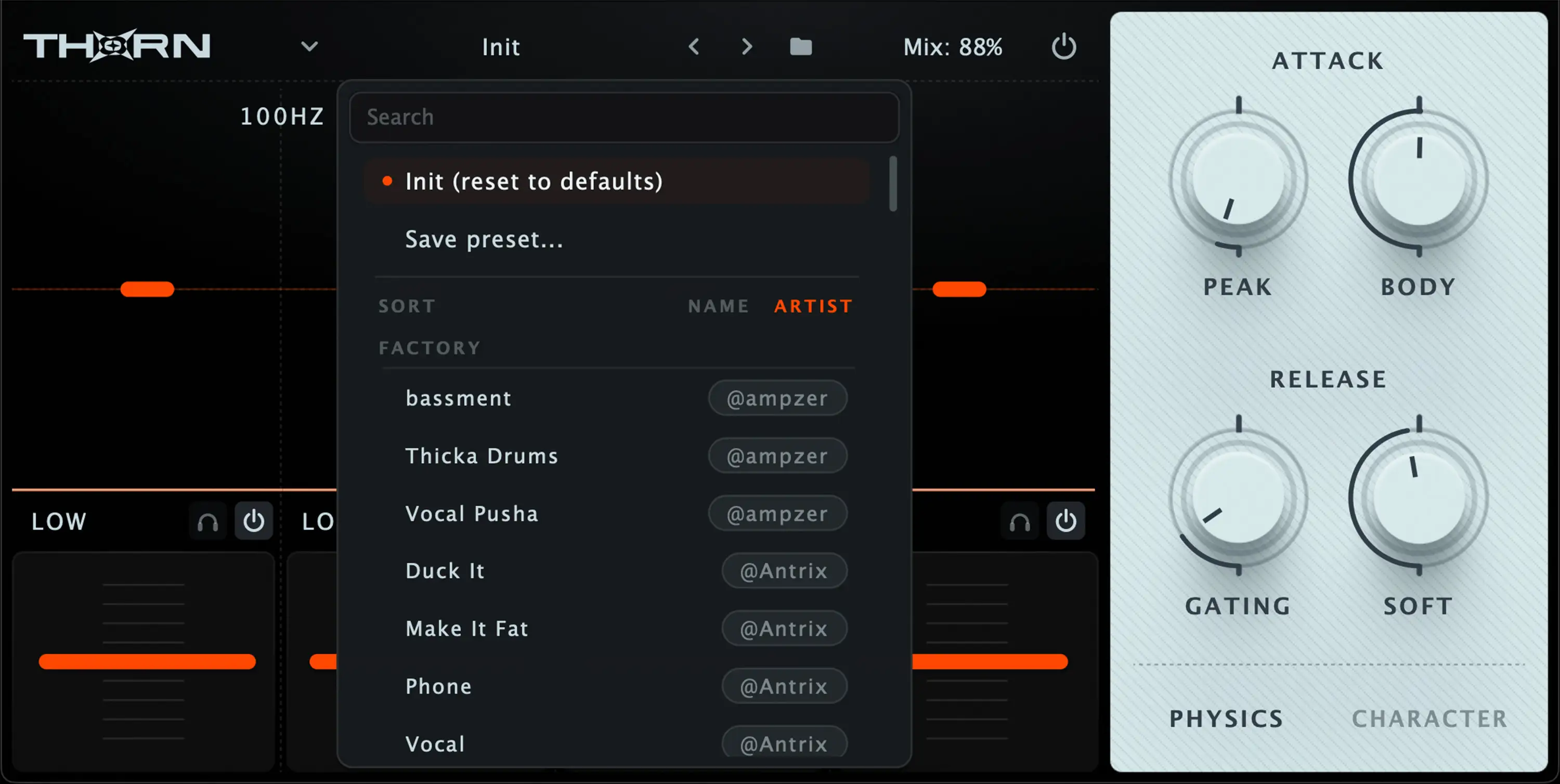Click the right orange threshold handle on graph
Viewport: 1560px width, 784px height.
coord(959,290)
